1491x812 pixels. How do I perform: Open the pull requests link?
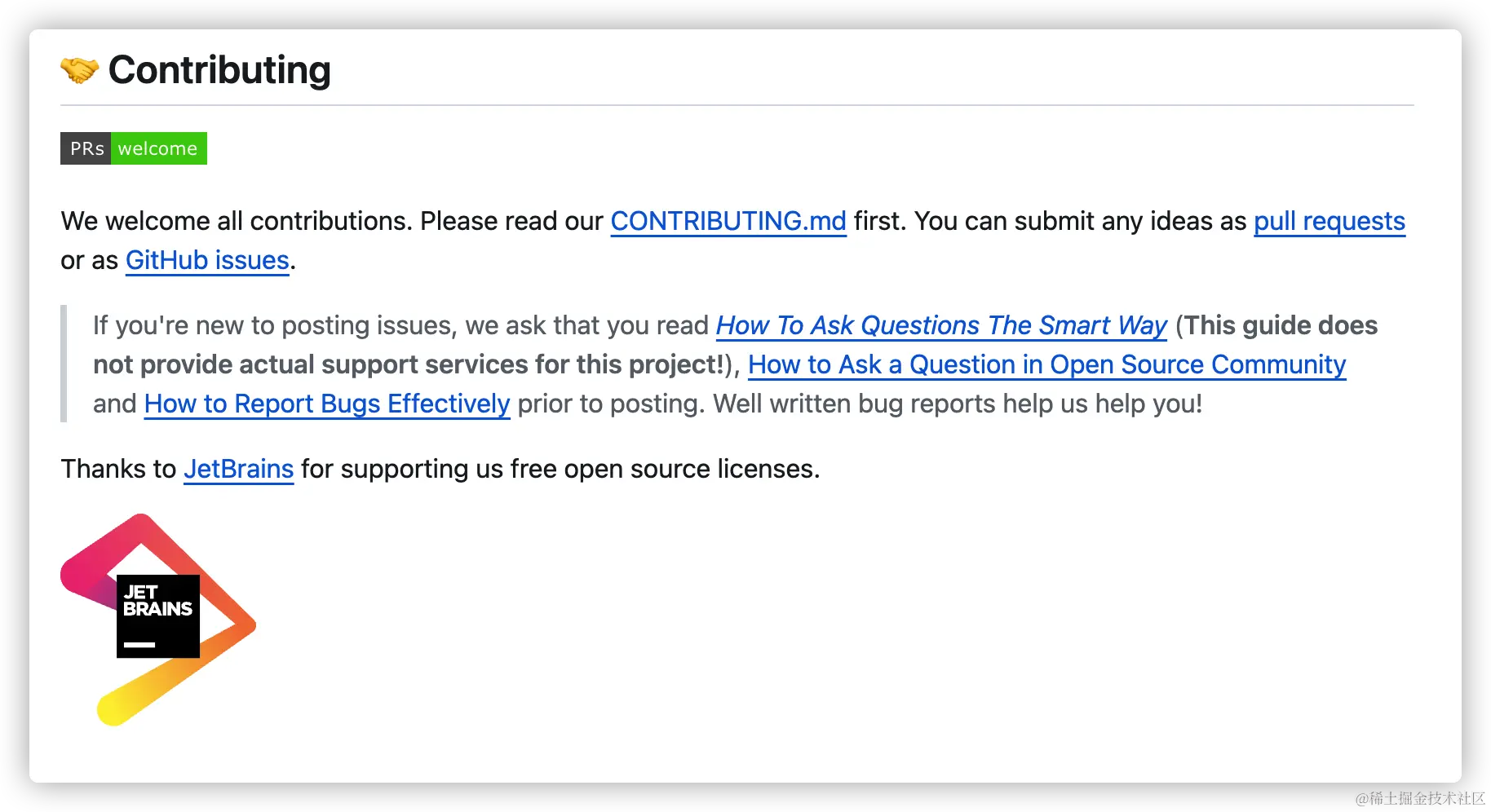1330,221
